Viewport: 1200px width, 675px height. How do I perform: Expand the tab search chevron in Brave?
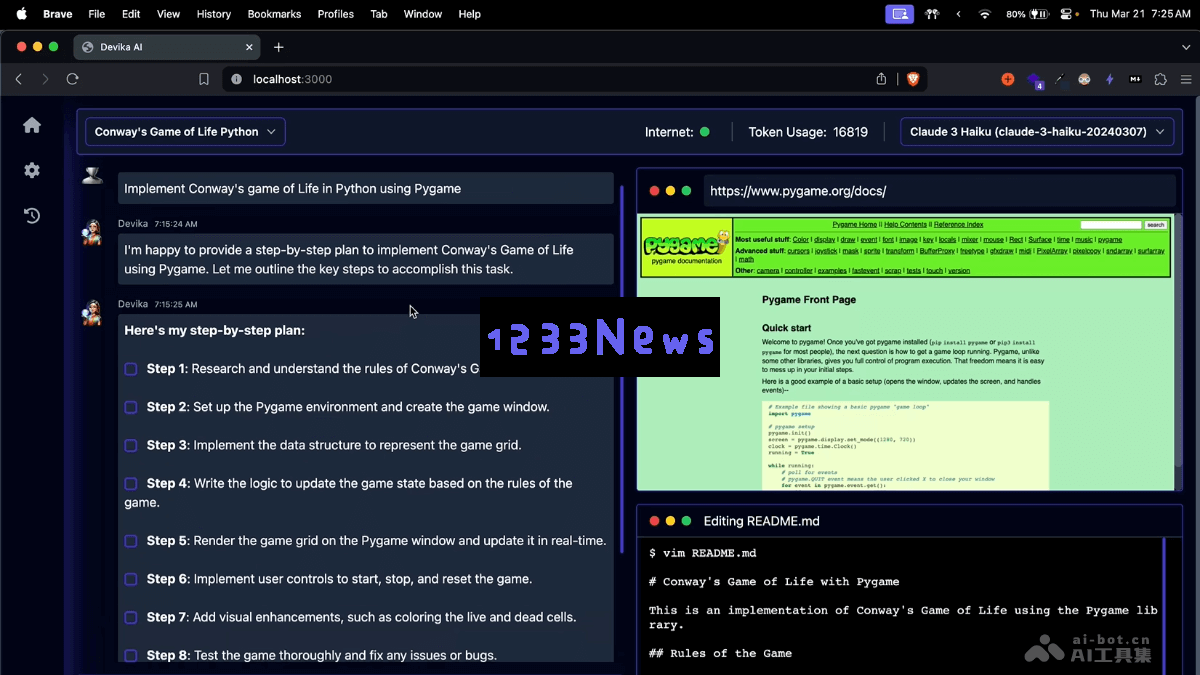1184,47
